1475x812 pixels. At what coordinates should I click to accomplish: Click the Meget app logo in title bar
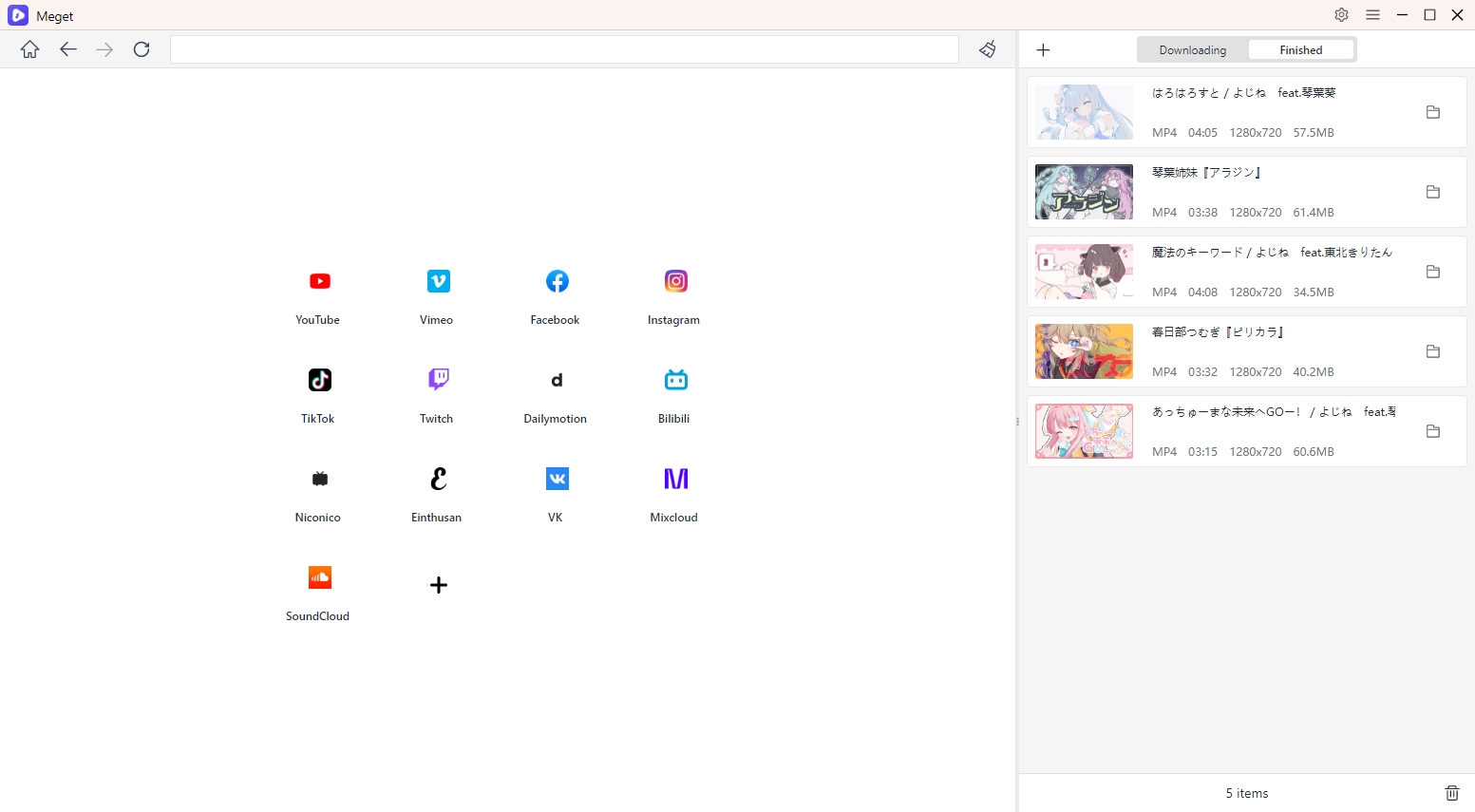(x=18, y=15)
